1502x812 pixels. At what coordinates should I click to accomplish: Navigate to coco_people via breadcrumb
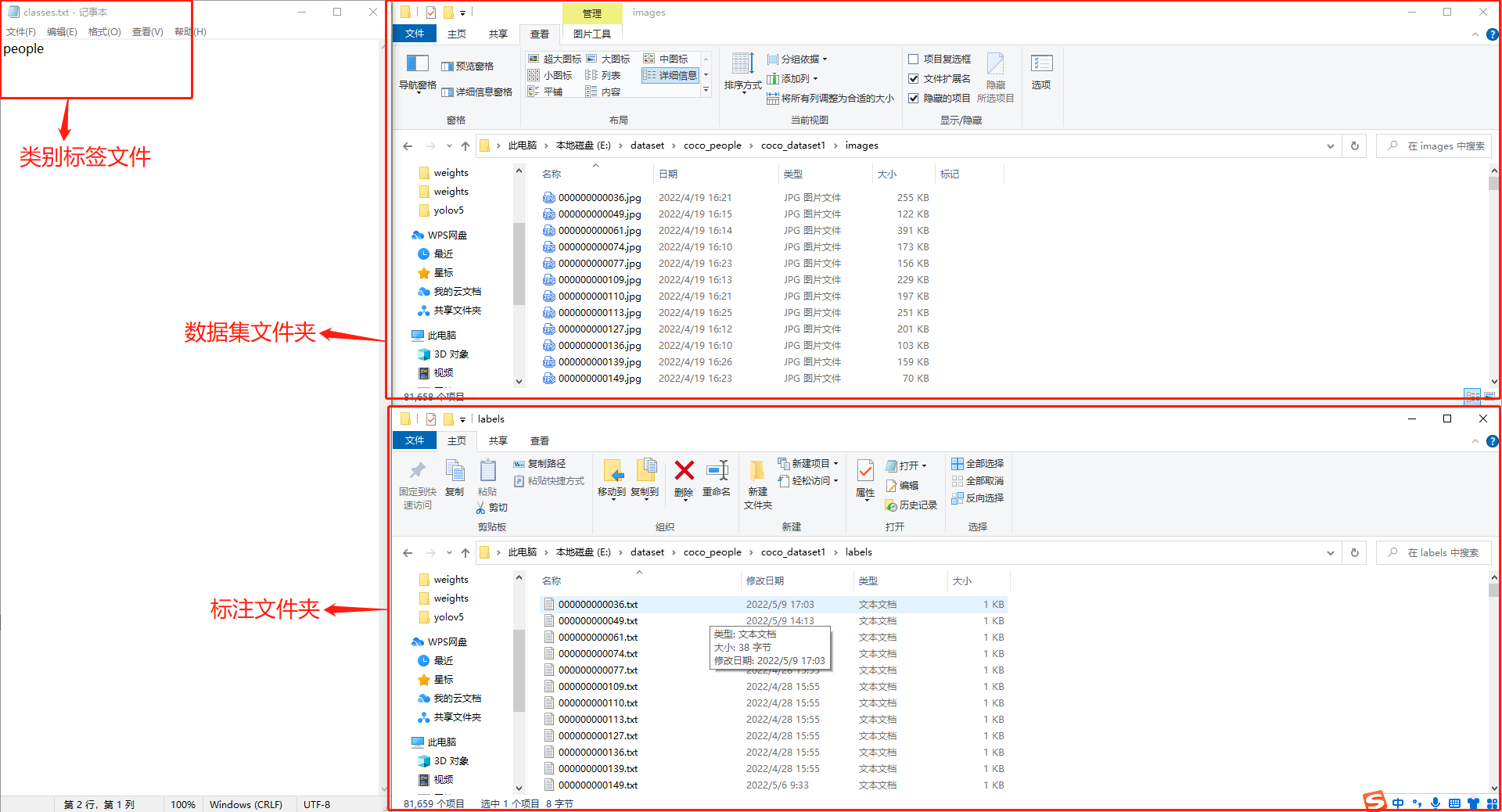click(712, 146)
